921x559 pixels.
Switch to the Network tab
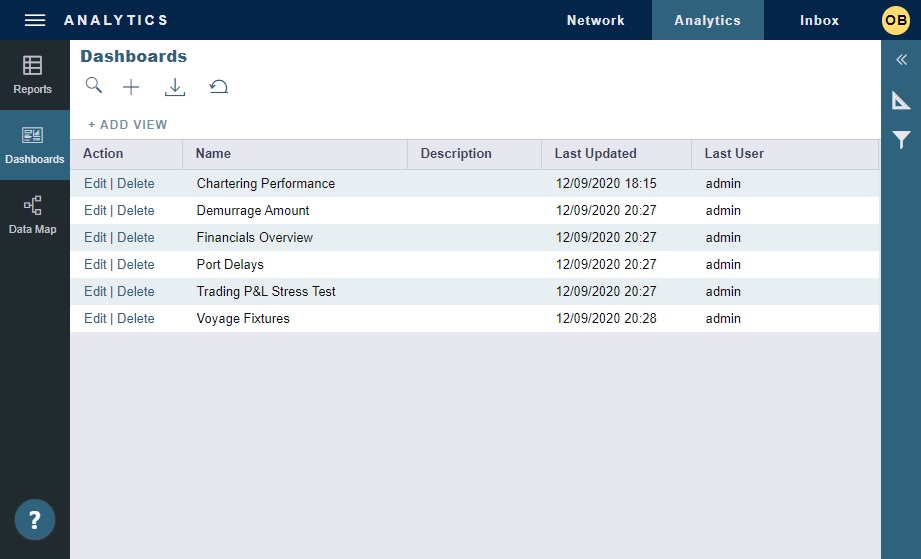(x=595, y=20)
